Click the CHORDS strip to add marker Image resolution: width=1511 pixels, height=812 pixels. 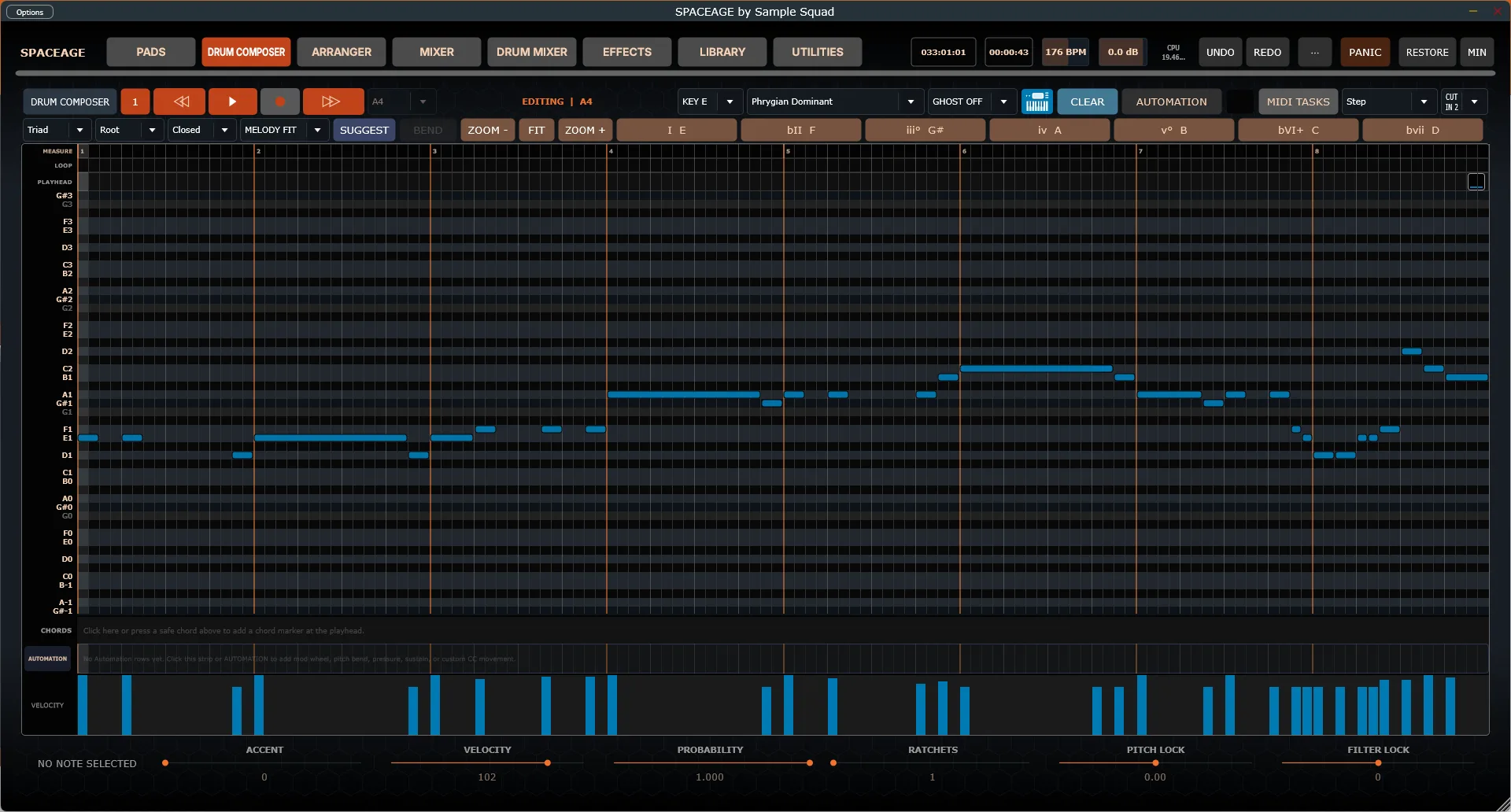(782, 630)
